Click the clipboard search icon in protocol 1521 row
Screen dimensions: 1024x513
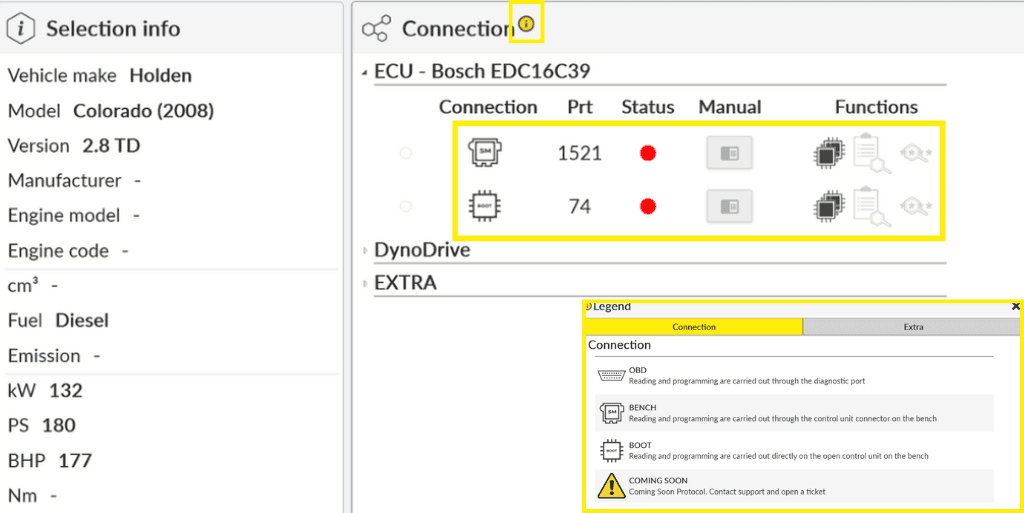coord(867,154)
